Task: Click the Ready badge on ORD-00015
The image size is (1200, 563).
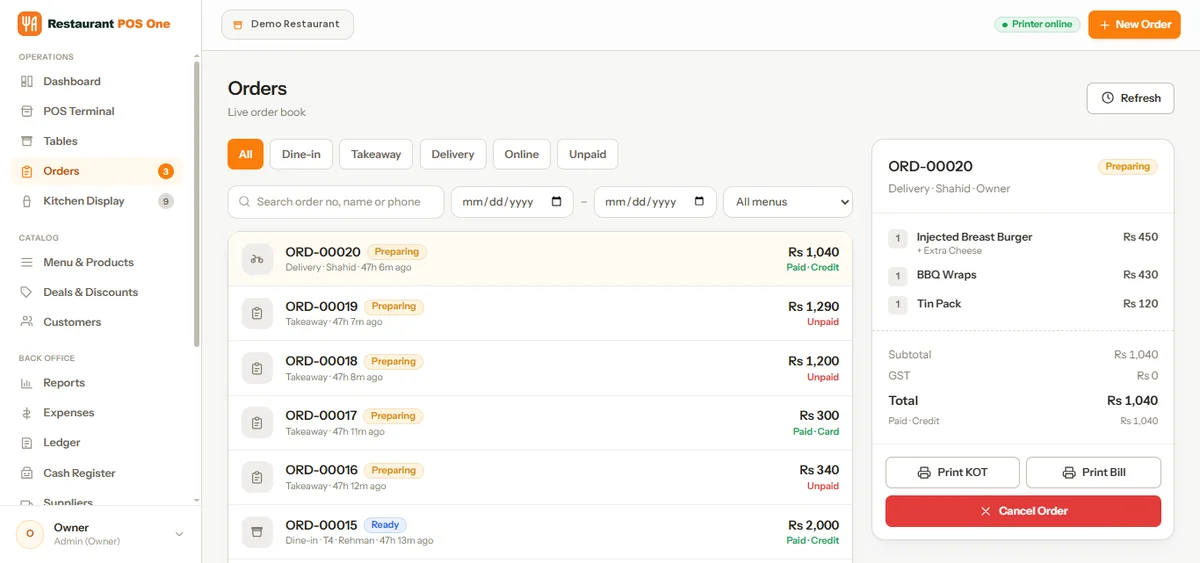Action: 385,525
